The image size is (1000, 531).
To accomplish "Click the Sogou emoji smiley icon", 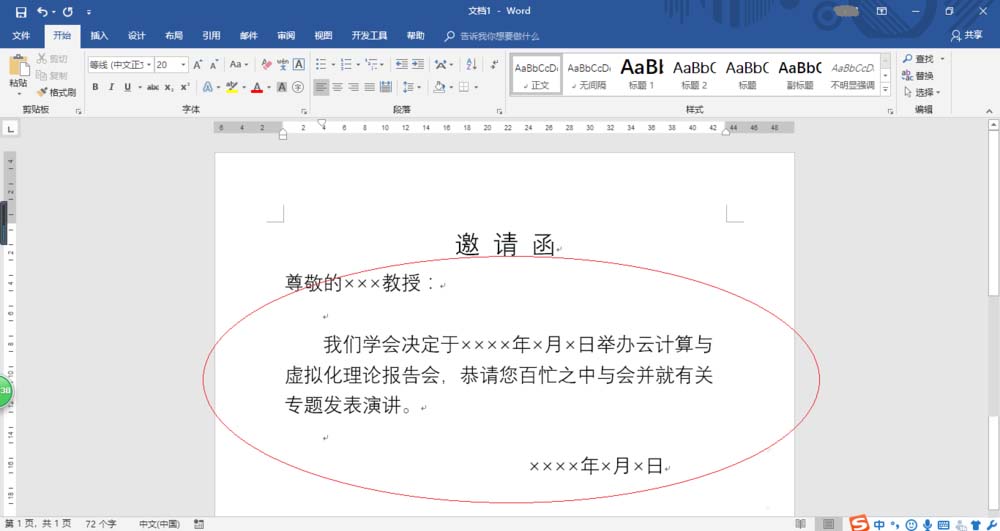I will [x=911, y=525].
